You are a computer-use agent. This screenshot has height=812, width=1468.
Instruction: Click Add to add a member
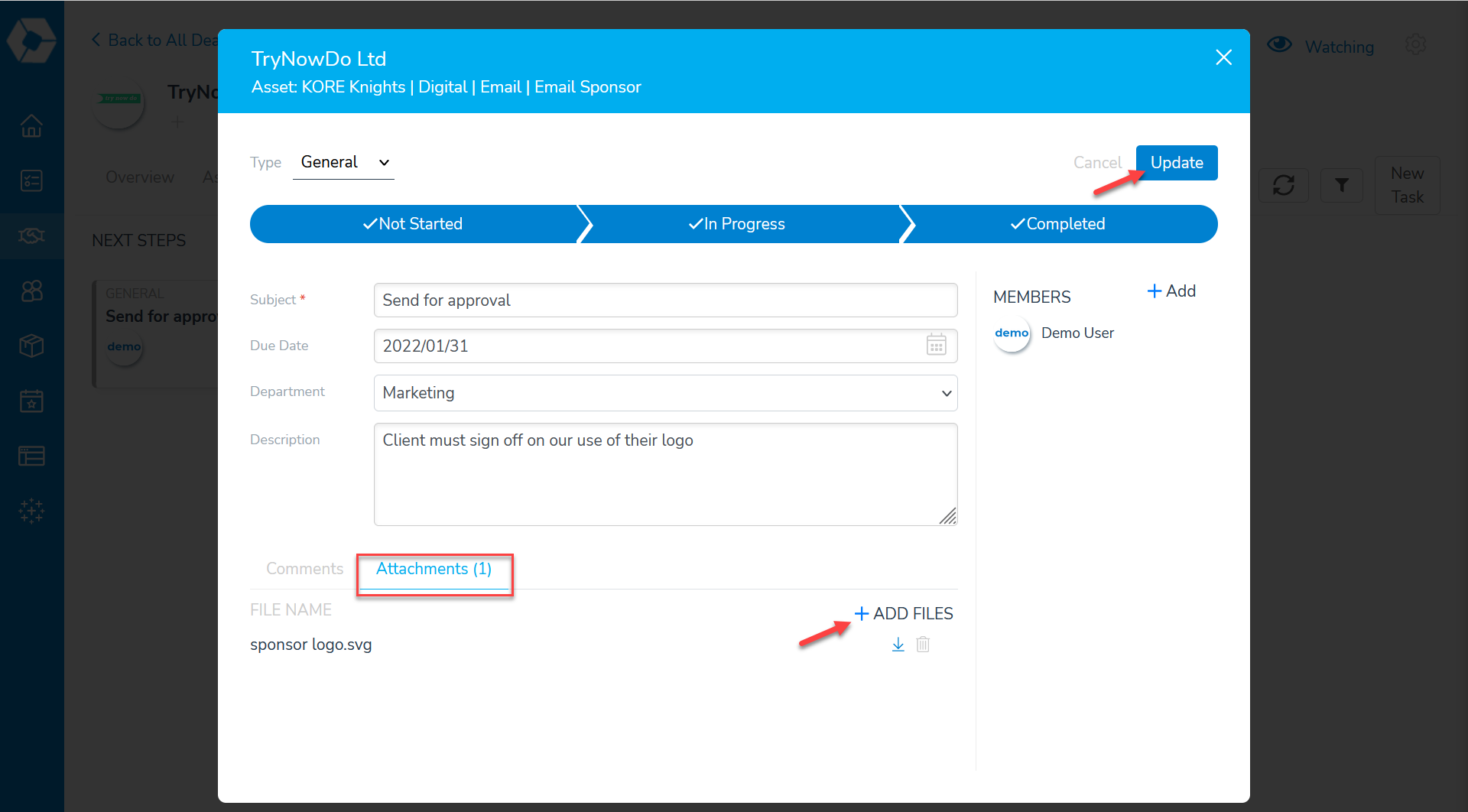click(x=1171, y=291)
